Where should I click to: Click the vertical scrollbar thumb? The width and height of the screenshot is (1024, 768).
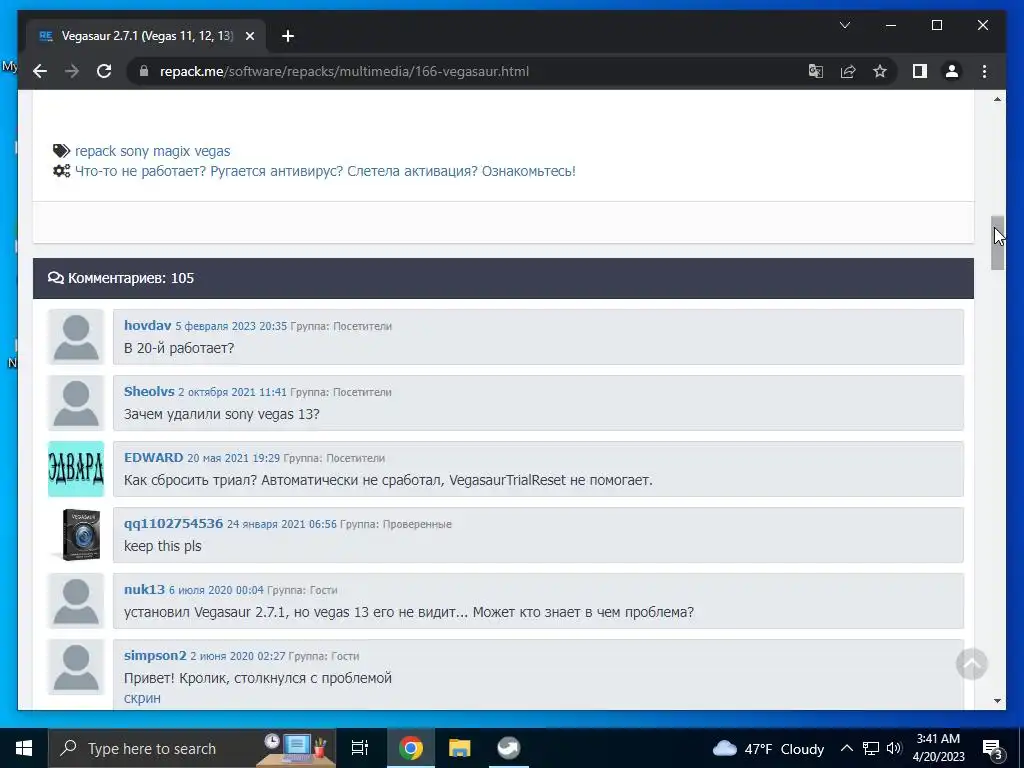(997, 242)
